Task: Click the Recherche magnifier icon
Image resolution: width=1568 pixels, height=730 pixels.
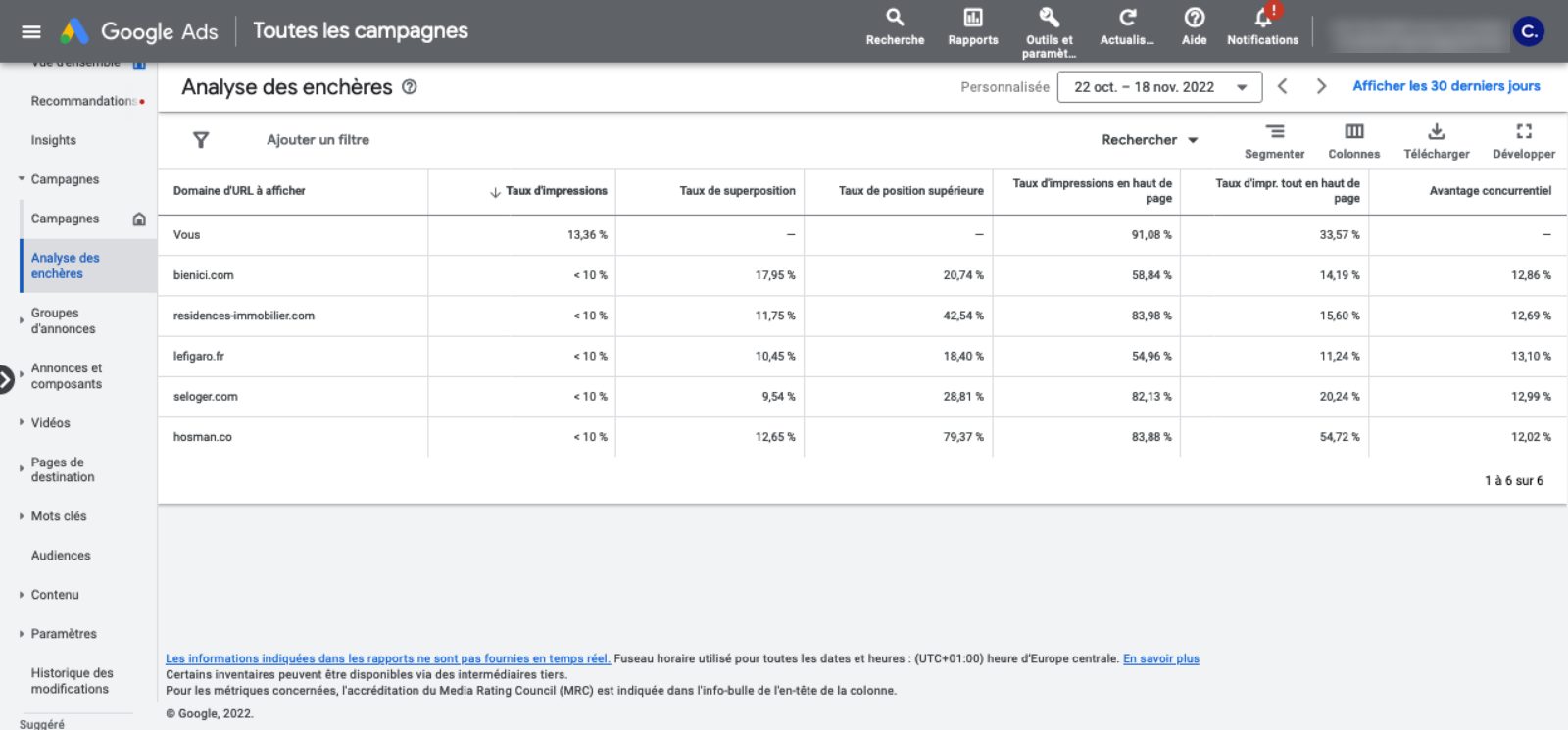Action: tap(895, 19)
